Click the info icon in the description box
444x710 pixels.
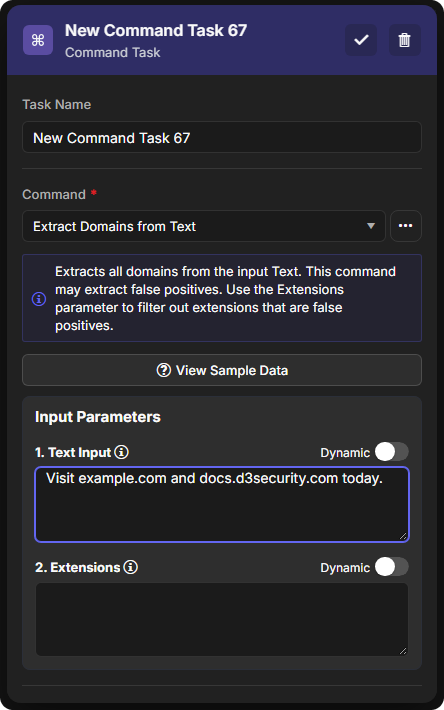pyautogui.click(x=39, y=298)
